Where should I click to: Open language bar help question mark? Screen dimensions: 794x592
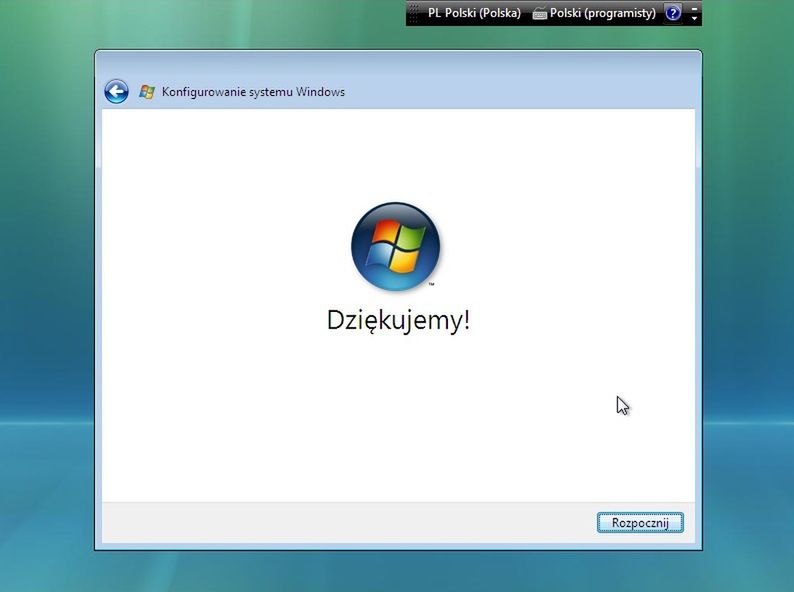[672, 13]
